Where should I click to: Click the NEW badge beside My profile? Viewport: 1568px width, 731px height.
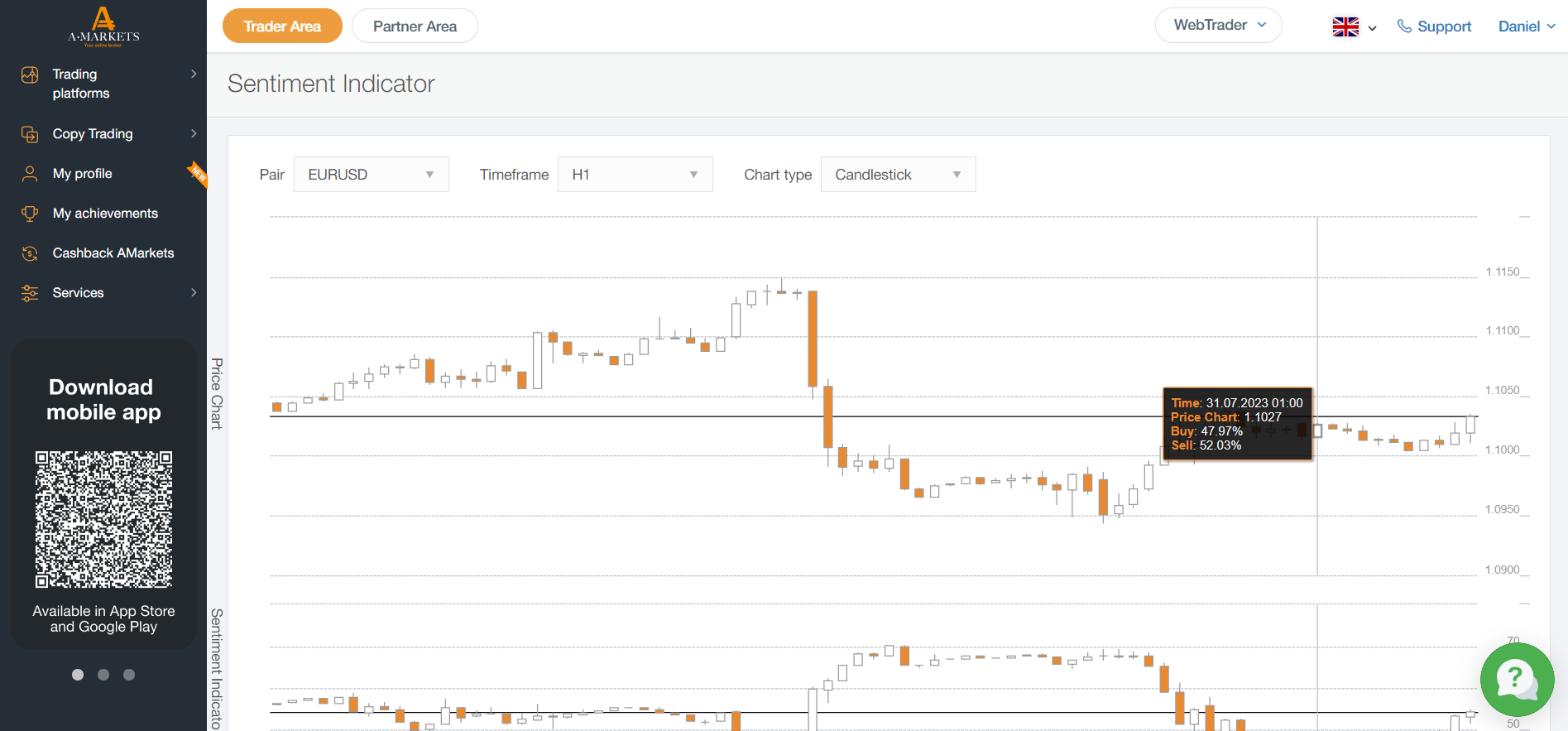tap(198, 173)
